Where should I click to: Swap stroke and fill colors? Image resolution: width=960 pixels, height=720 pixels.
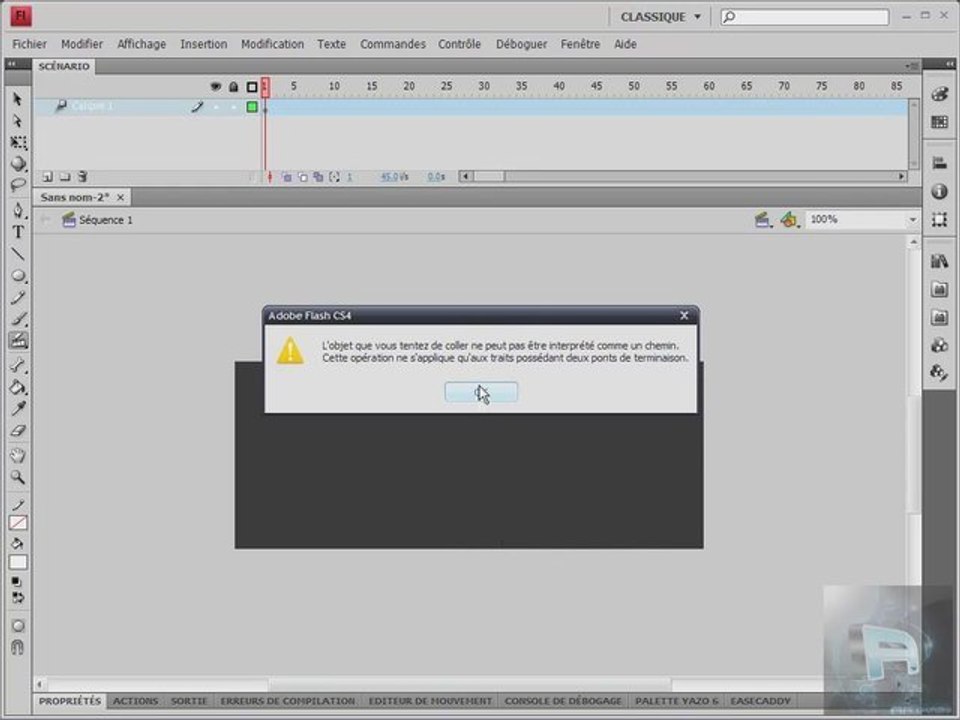click(18, 598)
